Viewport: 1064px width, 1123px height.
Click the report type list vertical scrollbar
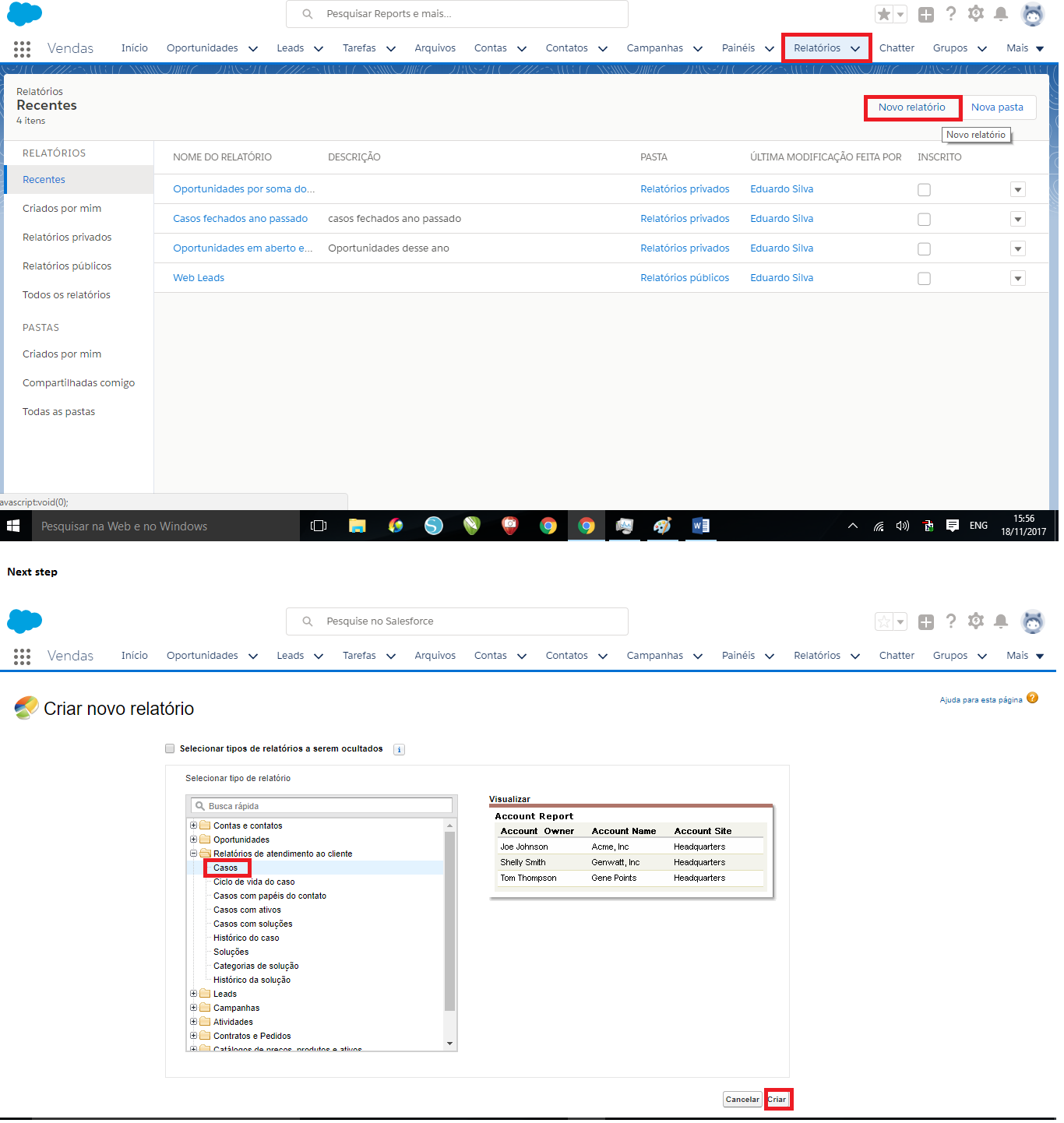click(449, 919)
